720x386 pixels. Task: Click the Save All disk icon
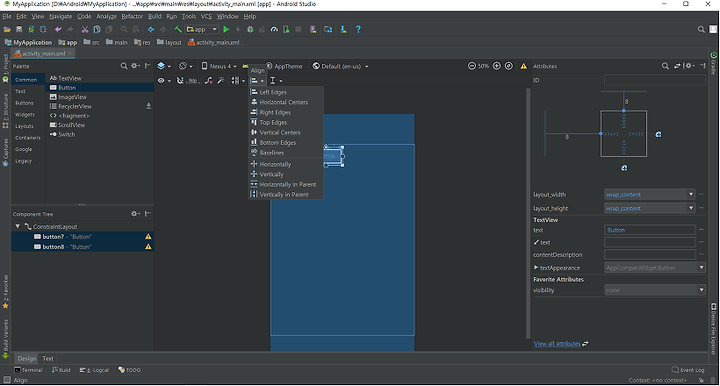click(19, 29)
